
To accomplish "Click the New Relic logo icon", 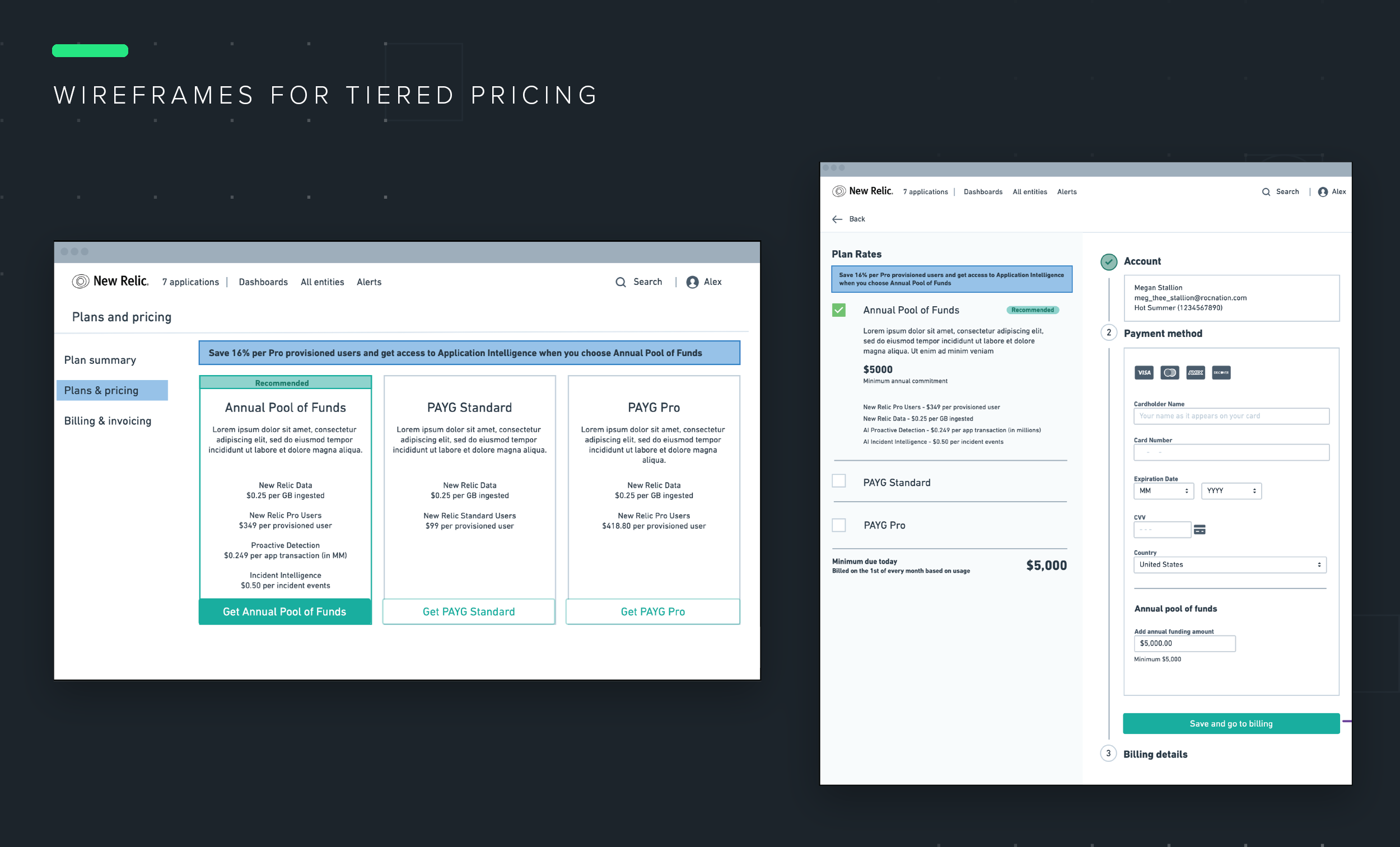I will 81,282.
